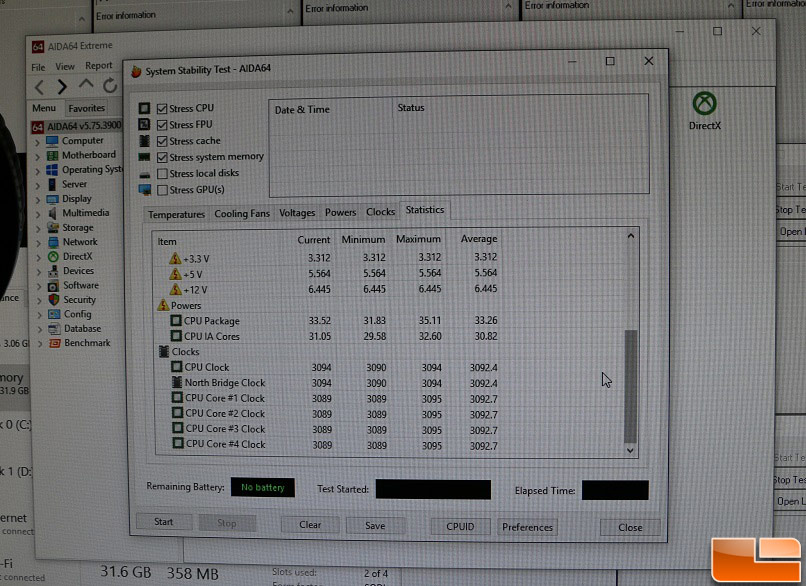Image resolution: width=806 pixels, height=586 pixels.
Task: Open the CPUID panel button
Action: [x=460, y=527]
